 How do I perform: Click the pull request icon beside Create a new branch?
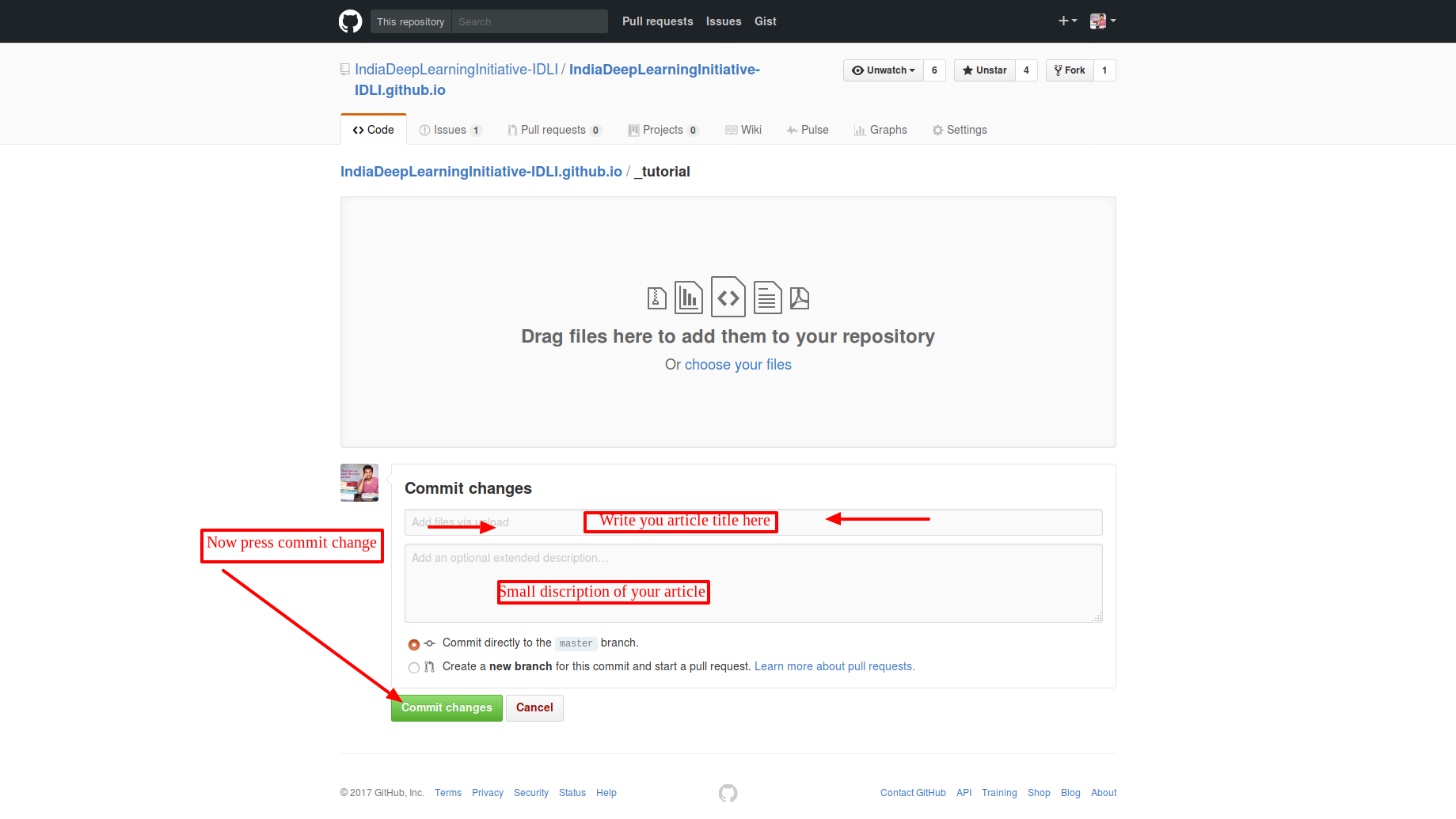click(430, 667)
